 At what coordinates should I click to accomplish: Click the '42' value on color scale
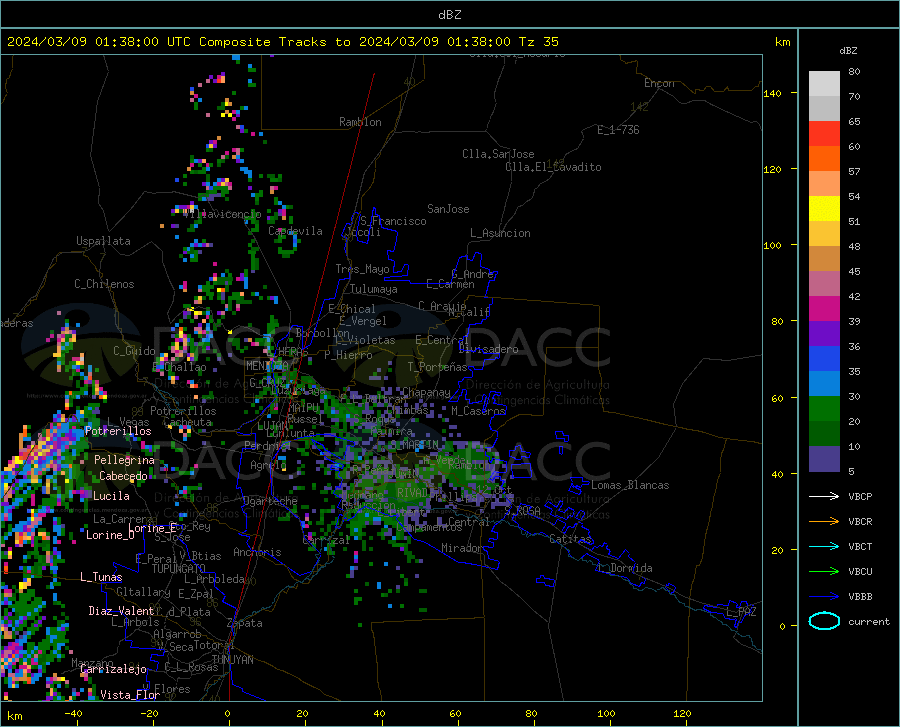point(854,297)
